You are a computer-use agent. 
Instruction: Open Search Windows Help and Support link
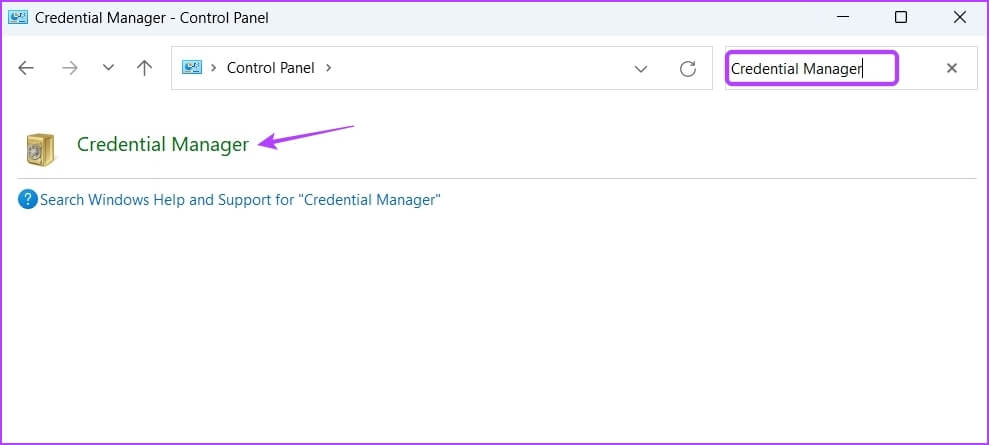click(x=240, y=200)
